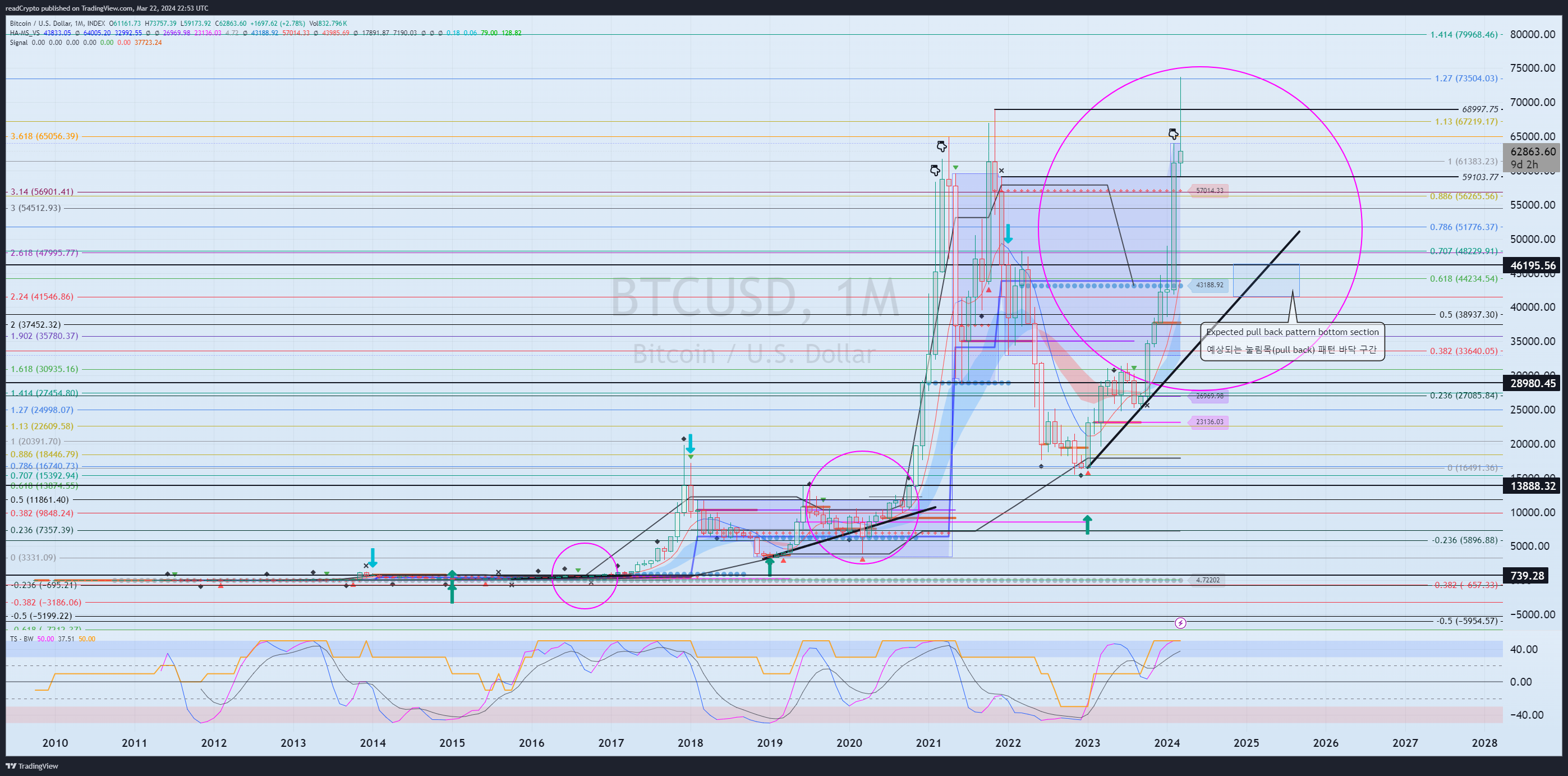Screen dimensions: 1568x776
Task: Click the Korean text line in the callout box
Action: 1291,350
